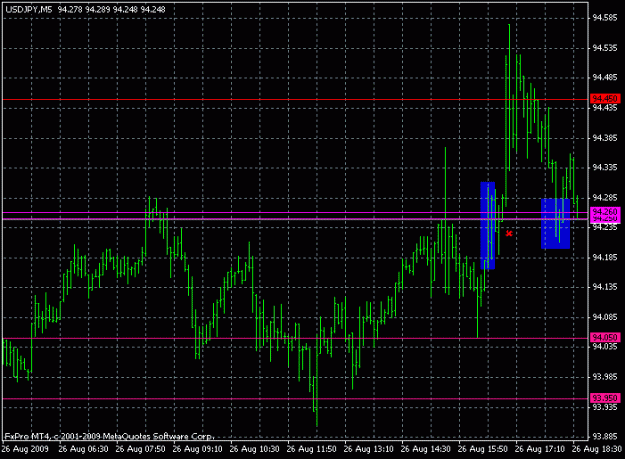Image resolution: width=625 pixels, height=459 pixels.
Task: Click the pink 93.950 price level tag
Action: click(x=605, y=398)
